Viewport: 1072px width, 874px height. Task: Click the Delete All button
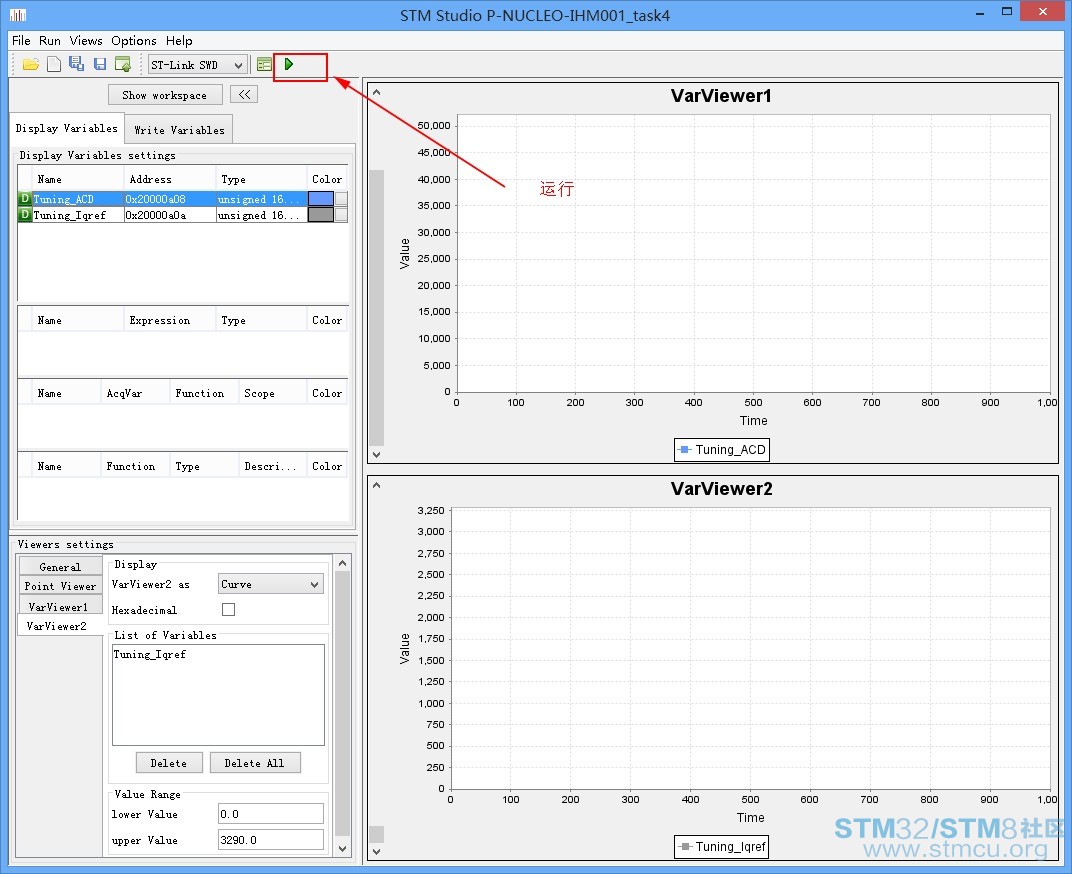pos(254,763)
